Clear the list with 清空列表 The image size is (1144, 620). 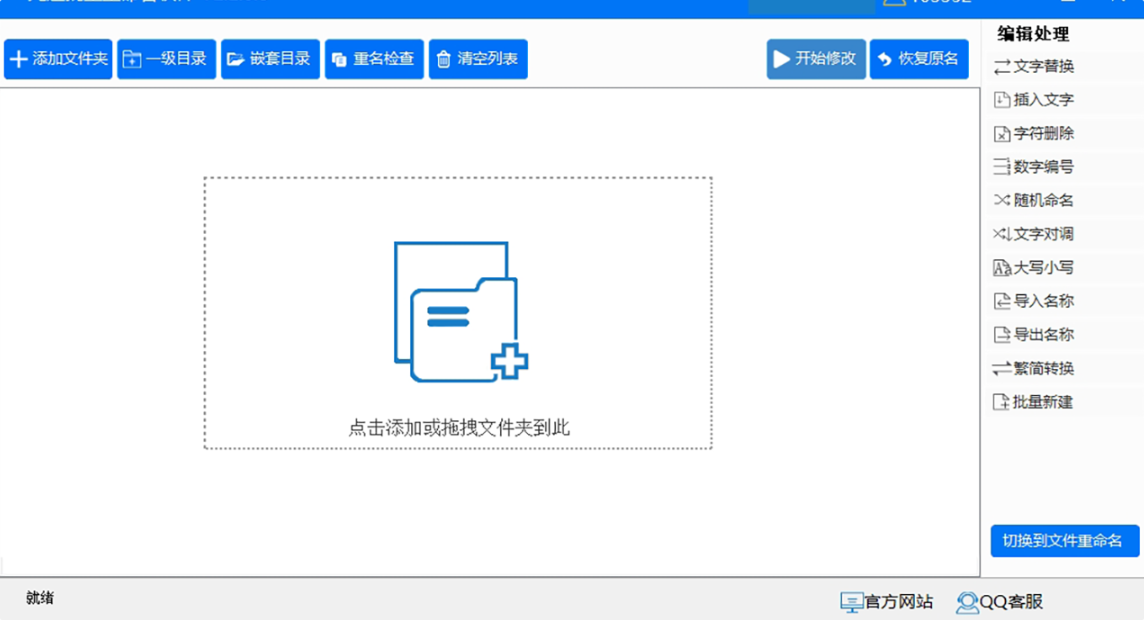point(478,59)
